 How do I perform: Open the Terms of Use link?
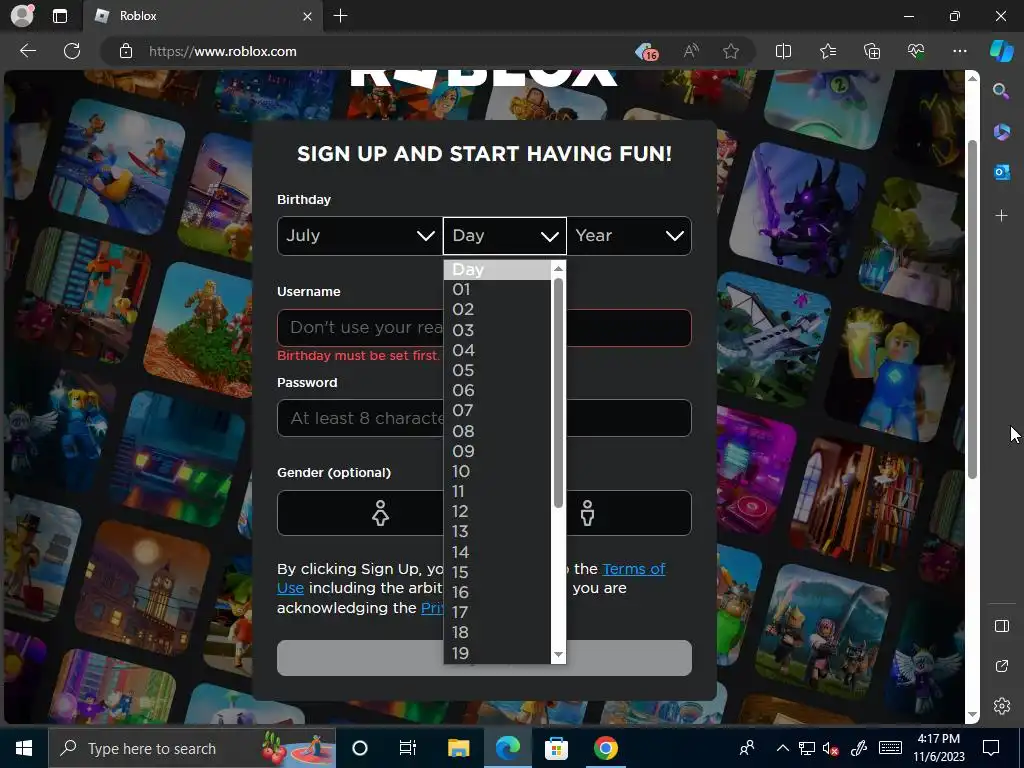click(633, 569)
